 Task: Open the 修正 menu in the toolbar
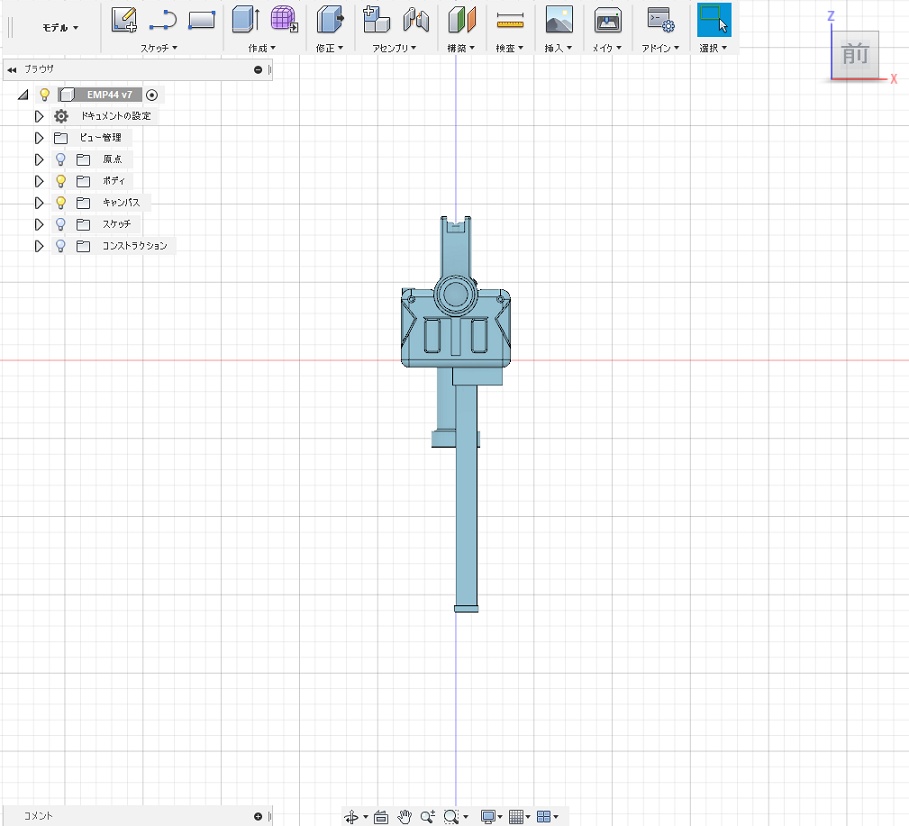pos(329,48)
